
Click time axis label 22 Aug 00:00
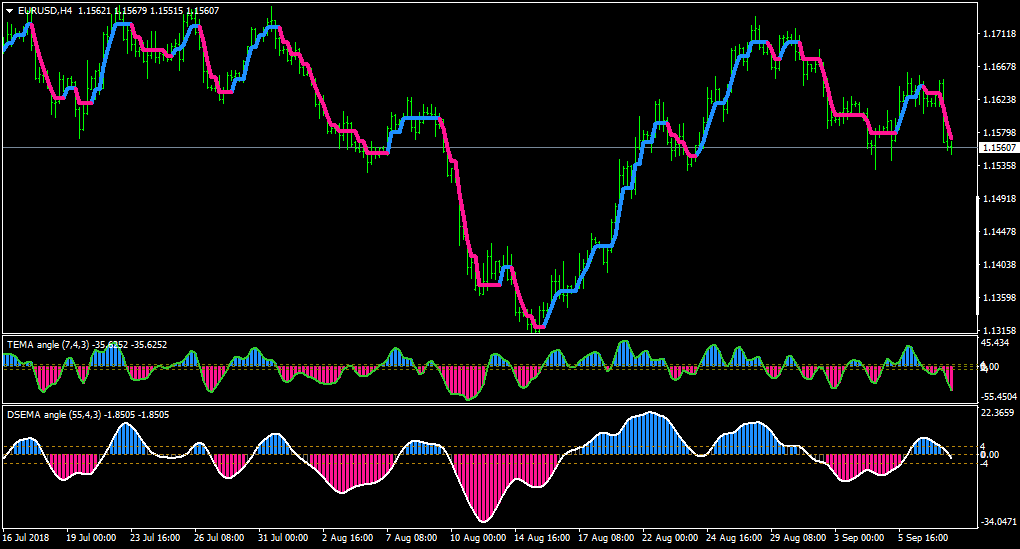pos(670,537)
